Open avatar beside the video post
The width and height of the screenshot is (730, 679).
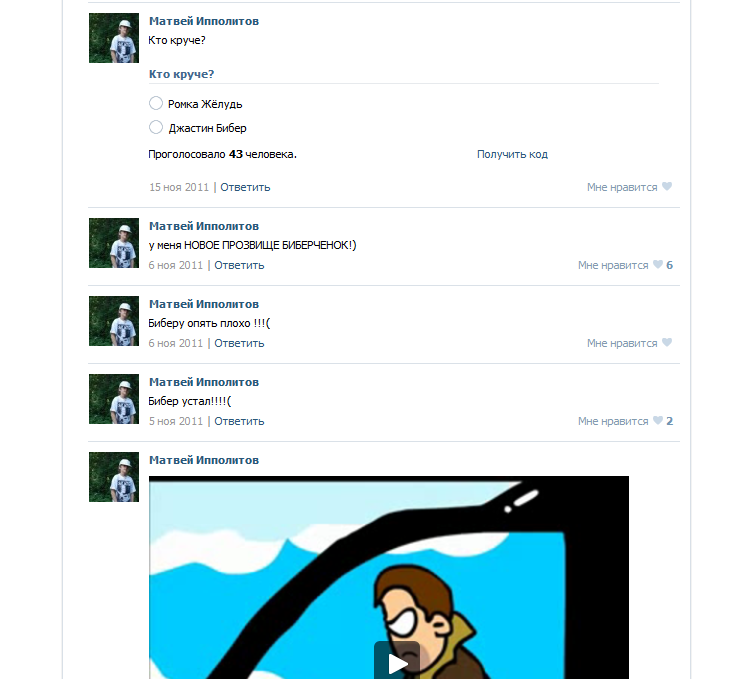click(x=114, y=477)
